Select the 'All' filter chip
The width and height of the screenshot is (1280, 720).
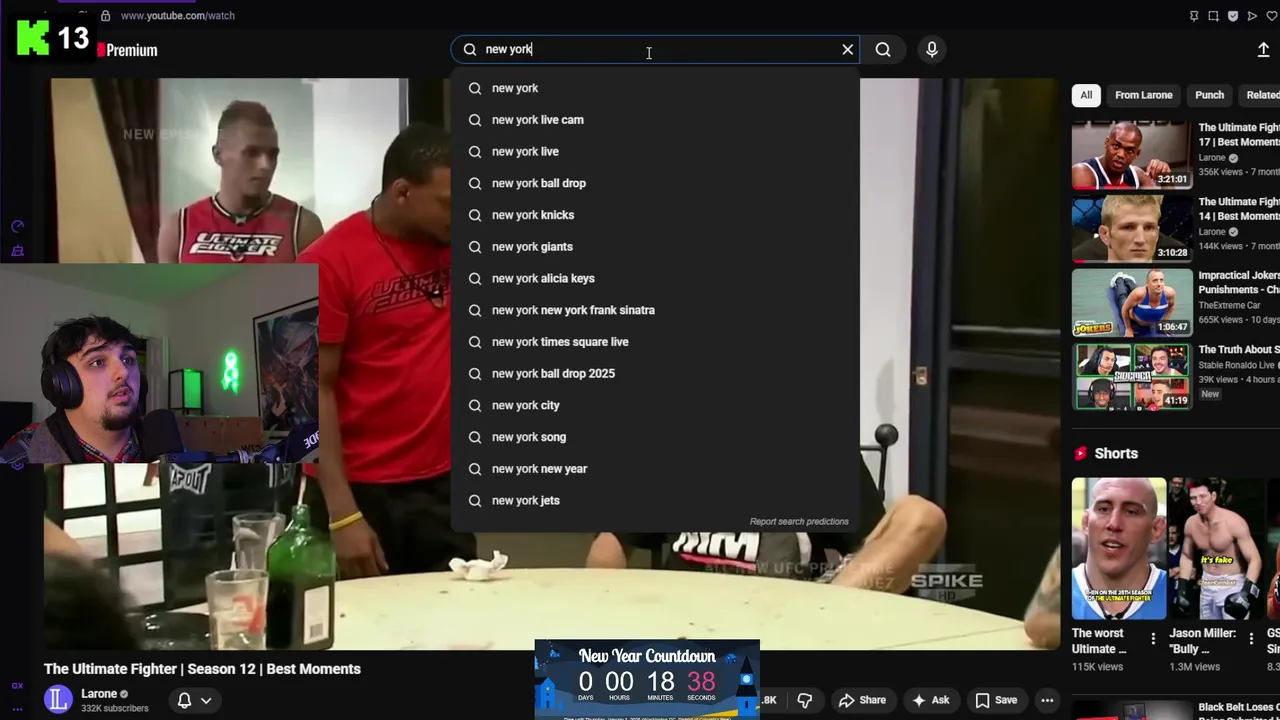(x=1086, y=95)
